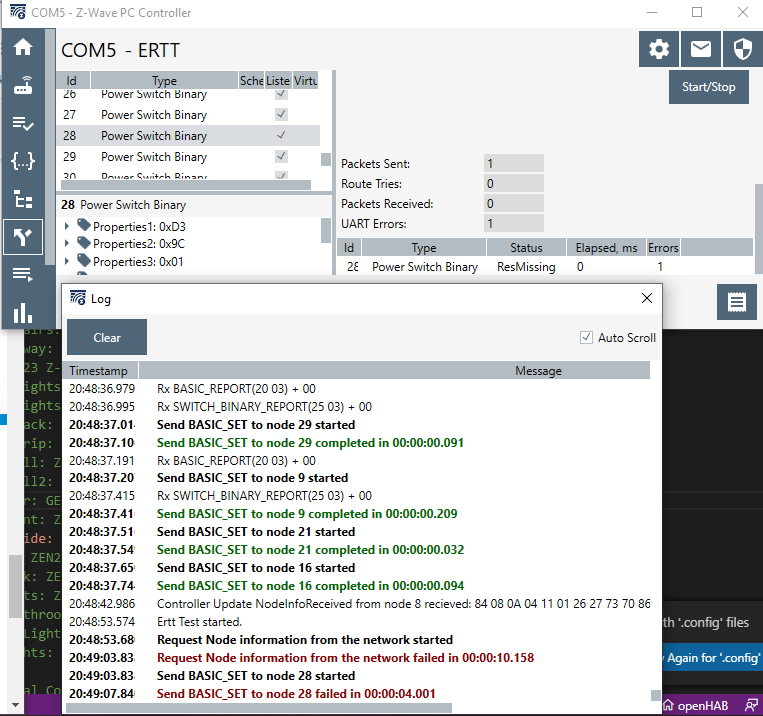Click the Liste column header

point(278,80)
